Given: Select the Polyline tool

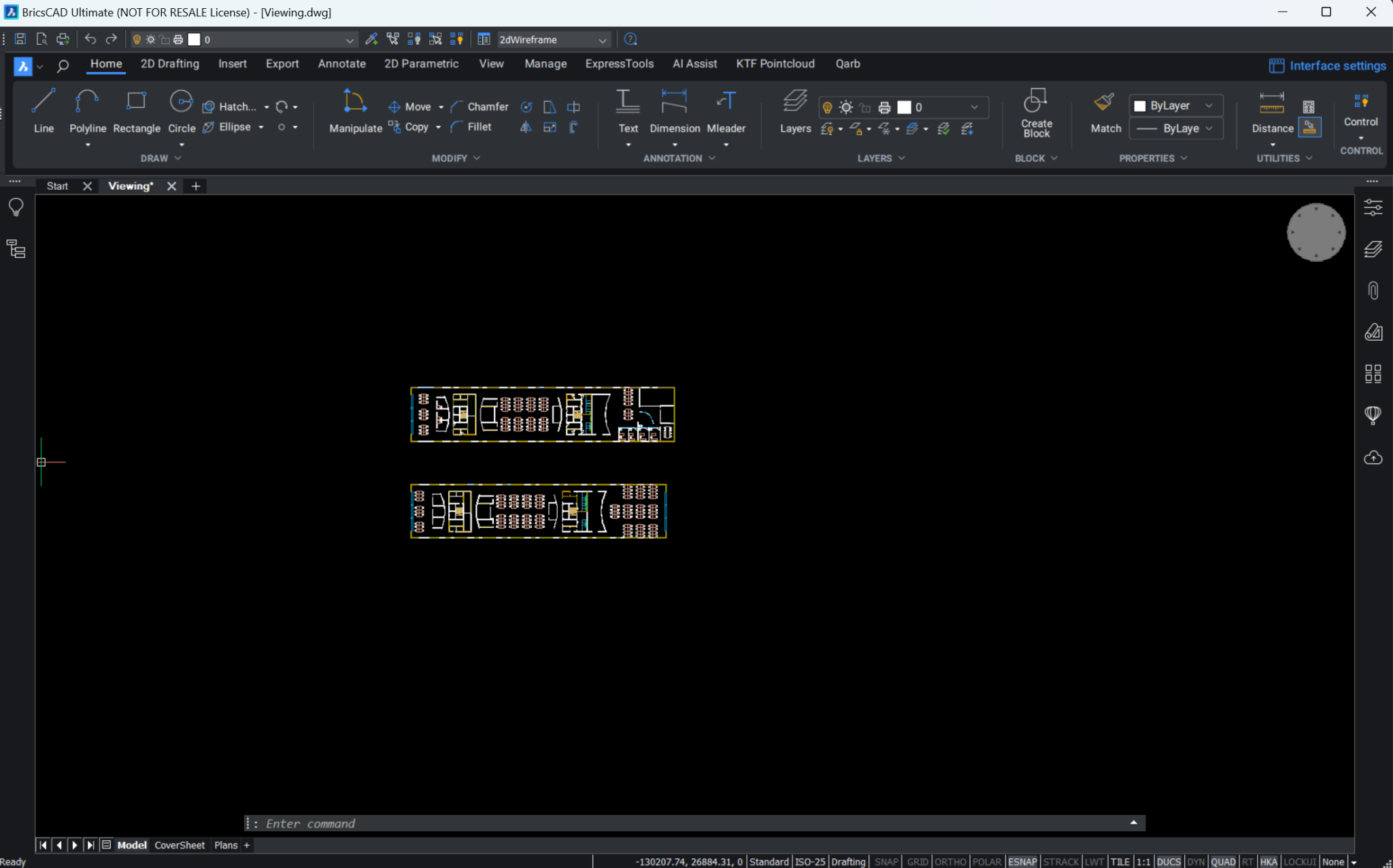Looking at the screenshot, I should click(x=88, y=111).
